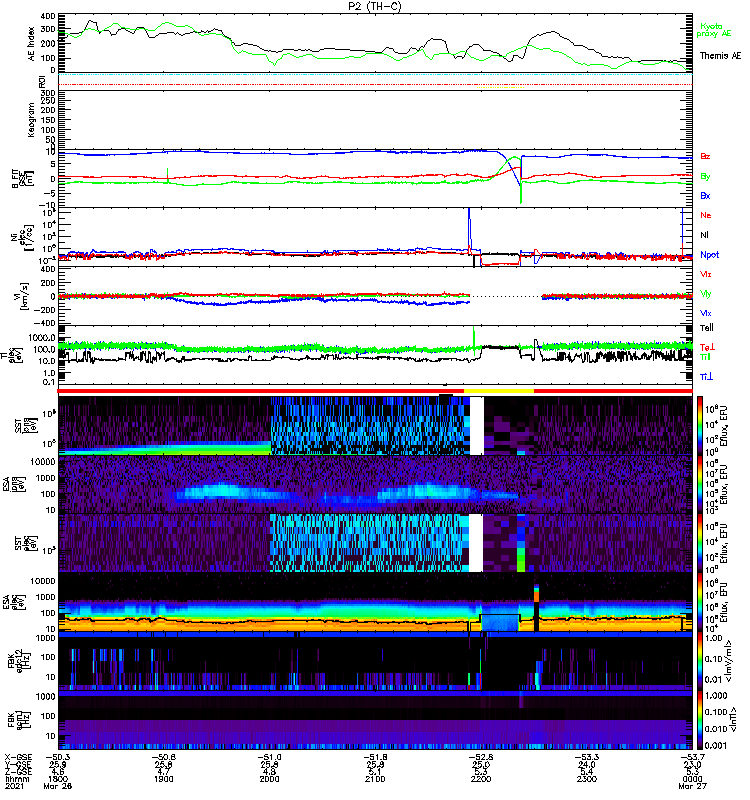Click the blue Npot spike before 2200
Viewport: 750px width, 800px height.
click(x=469, y=229)
